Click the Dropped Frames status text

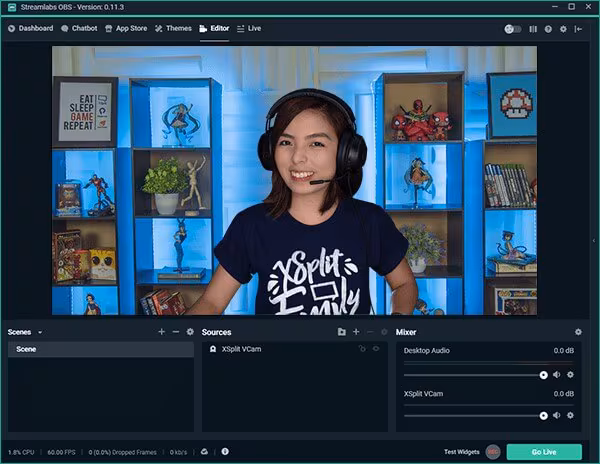point(122,452)
